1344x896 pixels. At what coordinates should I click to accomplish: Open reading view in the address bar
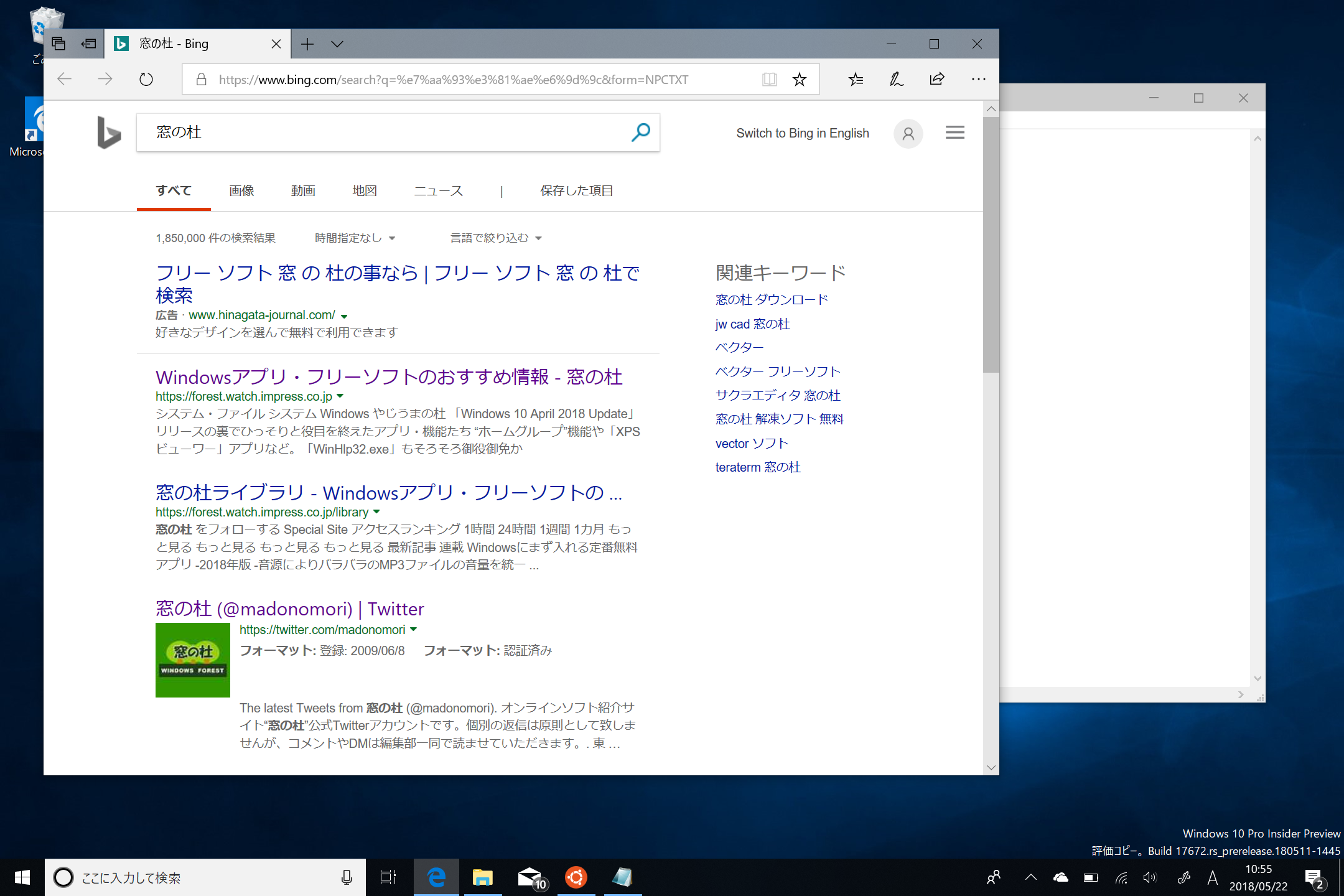[x=770, y=79]
